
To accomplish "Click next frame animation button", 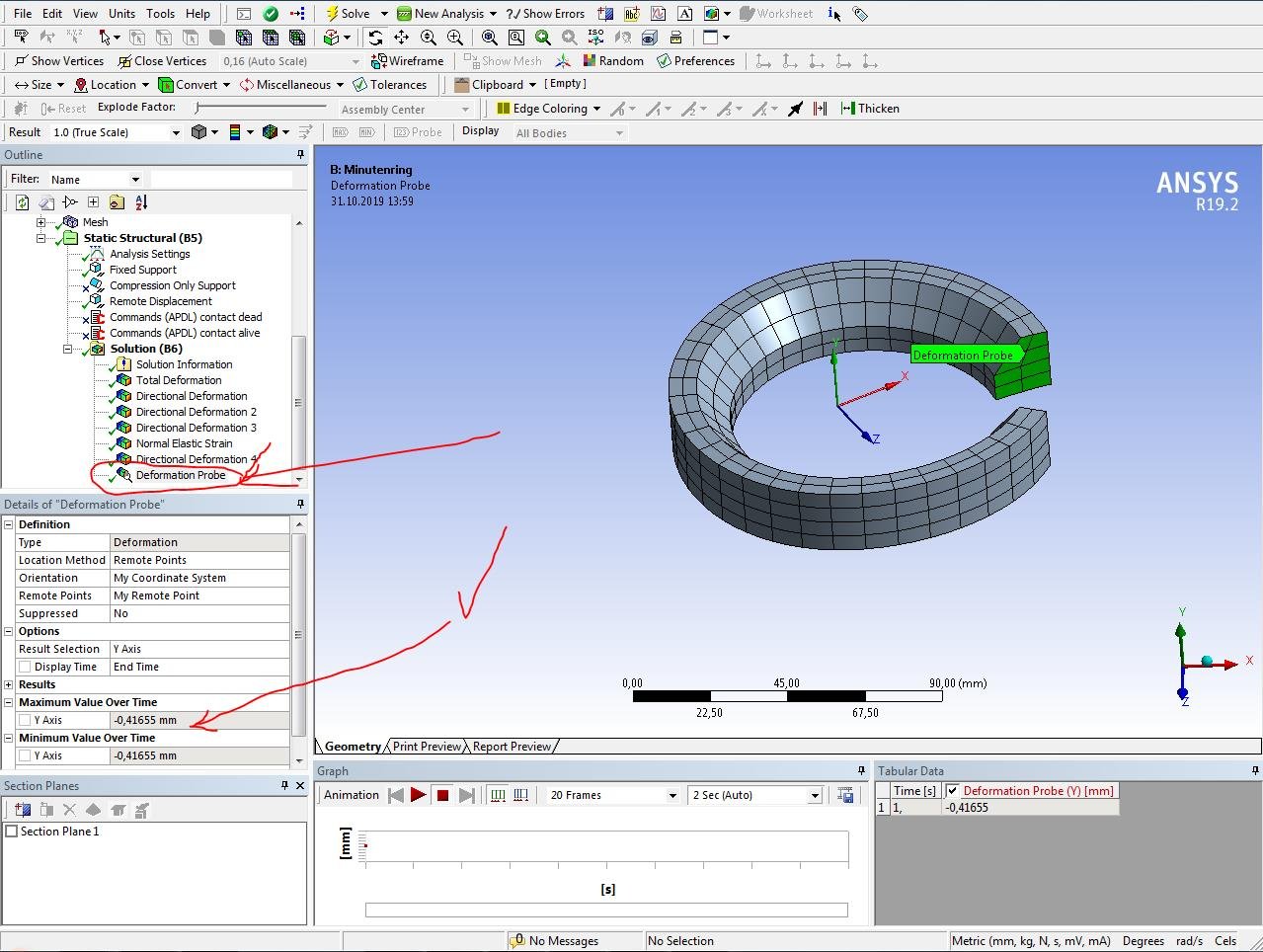I will coord(467,795).
